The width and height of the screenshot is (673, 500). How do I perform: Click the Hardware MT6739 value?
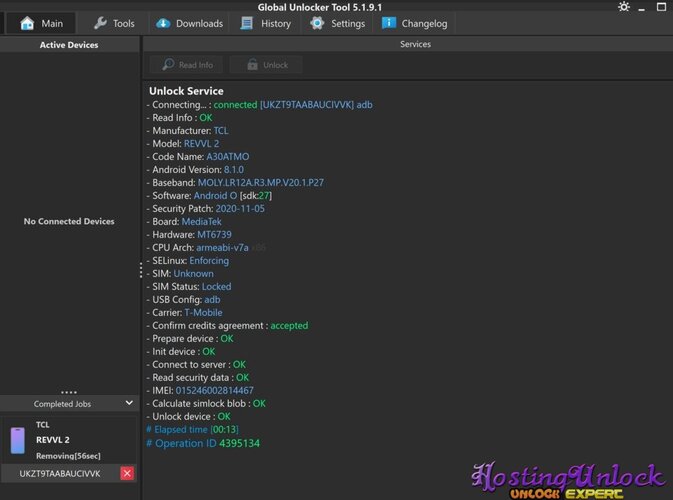[214, 234]
